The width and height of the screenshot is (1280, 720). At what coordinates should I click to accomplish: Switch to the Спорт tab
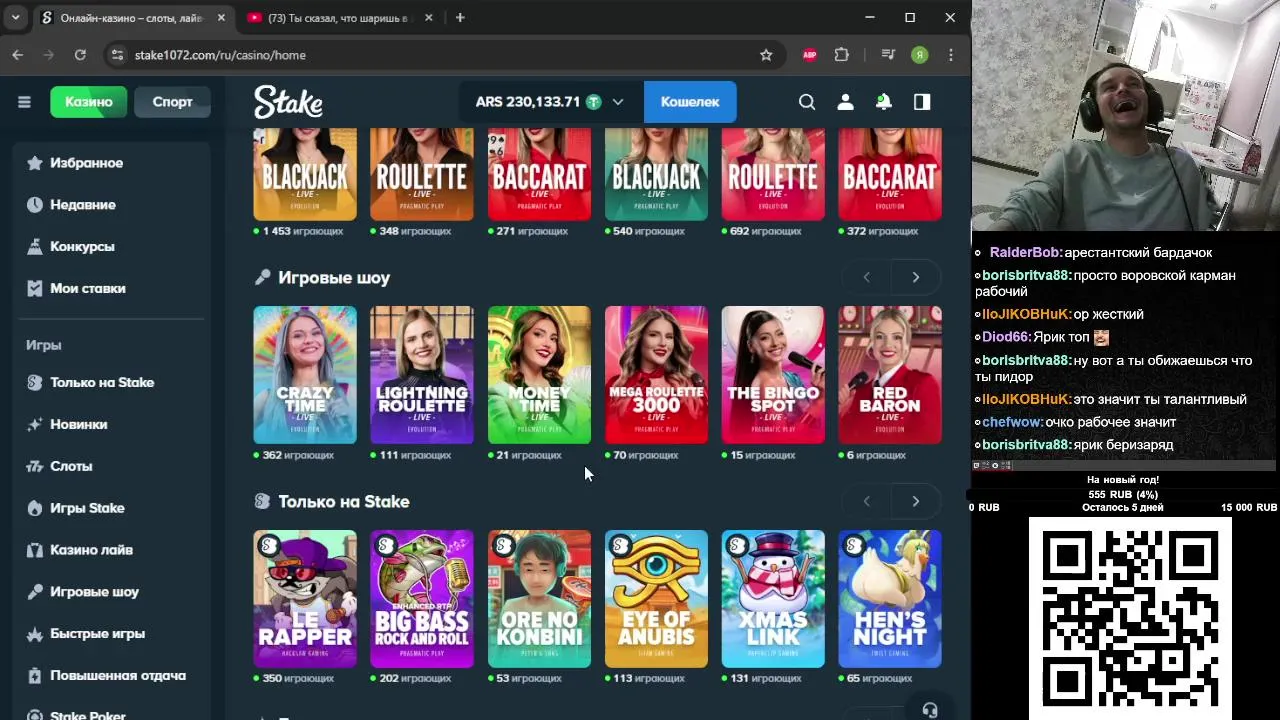(x=172, y=102)
